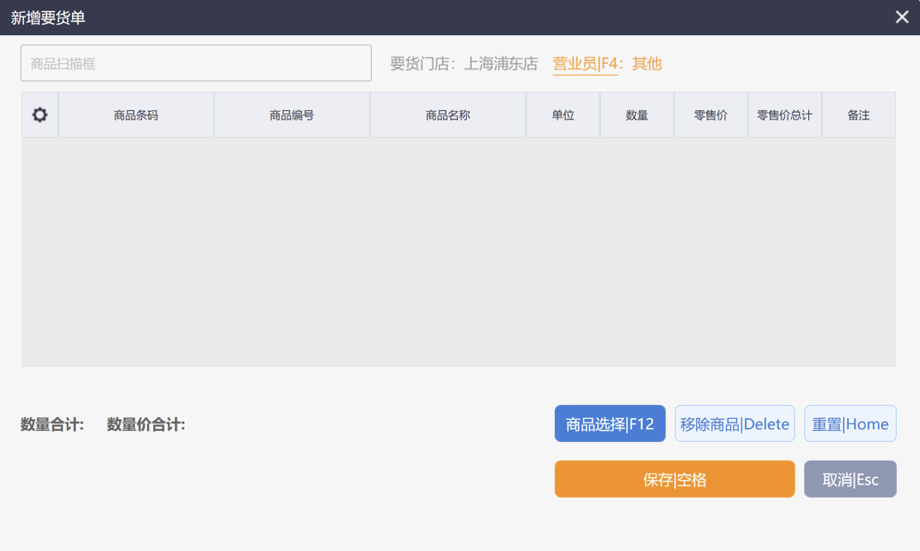Select the 商品条码 column header
The height and width of the screenshot is (551, 920).
[x=136, y=115]
